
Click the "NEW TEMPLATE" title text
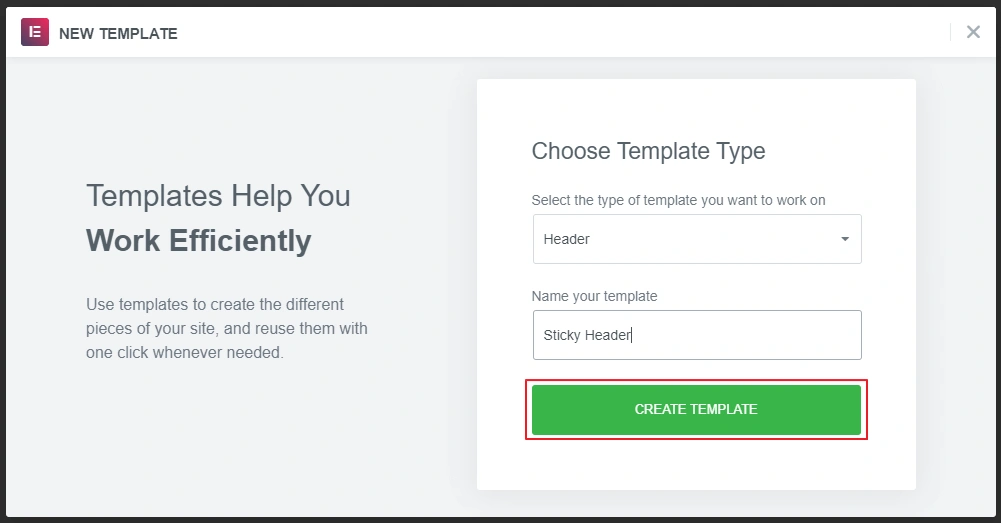[118, 34]
